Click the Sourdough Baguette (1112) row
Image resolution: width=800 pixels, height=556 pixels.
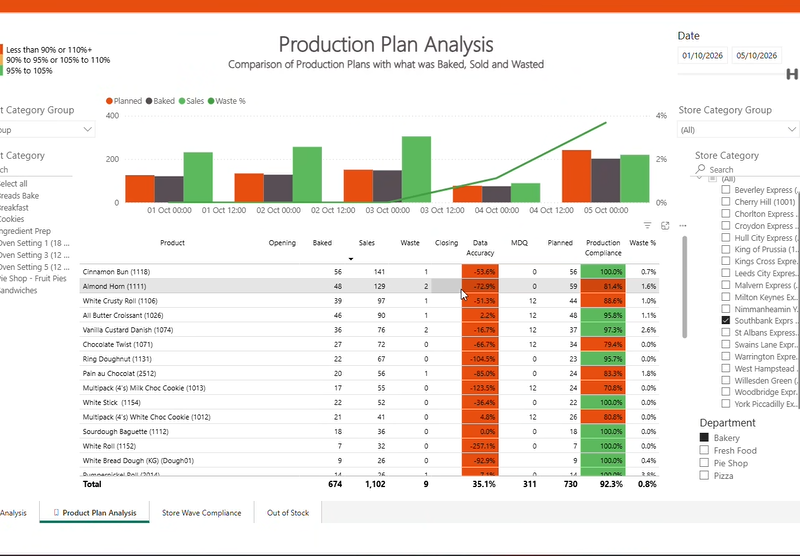click(369, 431)
